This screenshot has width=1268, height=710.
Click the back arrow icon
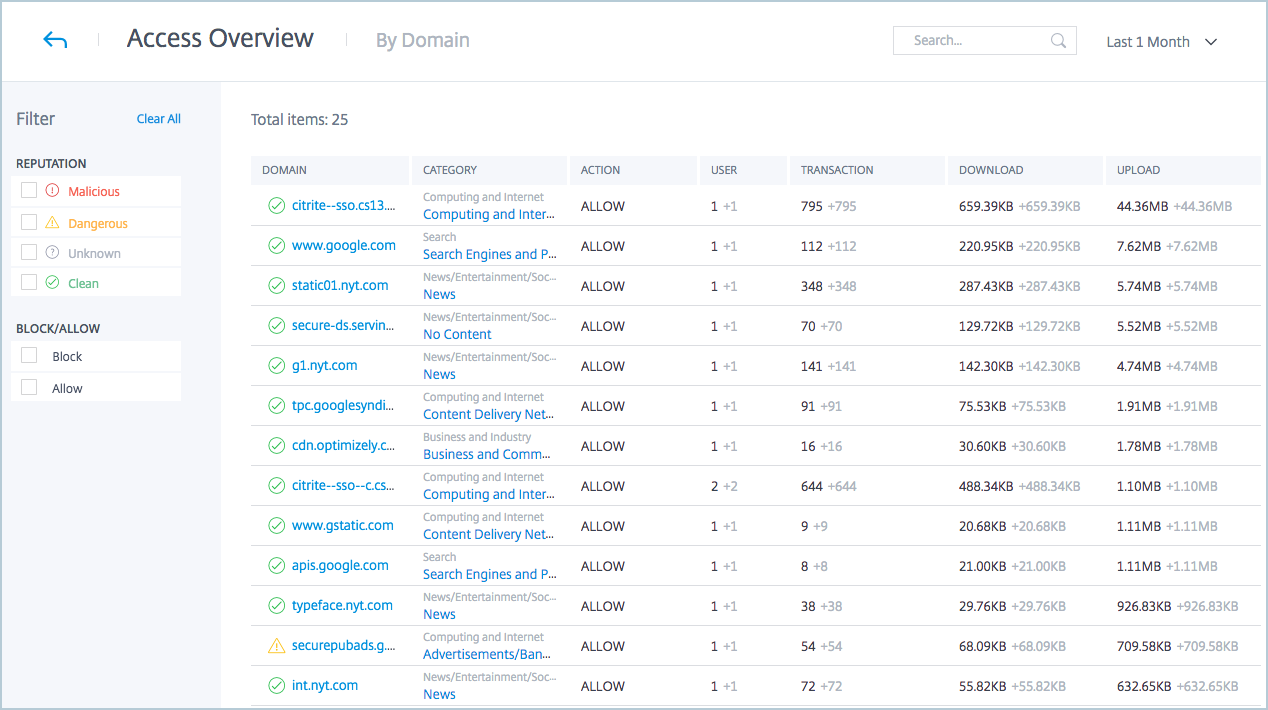point(55,41)
